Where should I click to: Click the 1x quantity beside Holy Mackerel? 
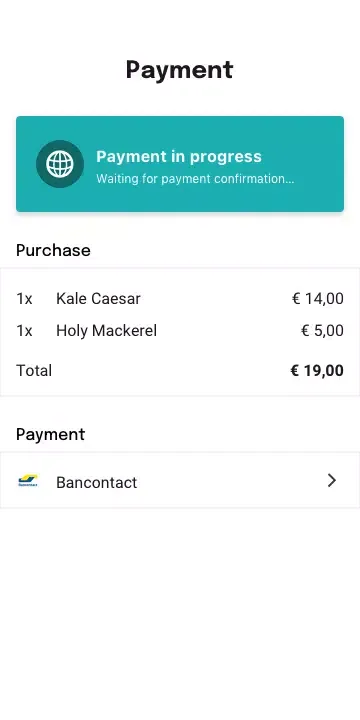click(x=24, y=331)
